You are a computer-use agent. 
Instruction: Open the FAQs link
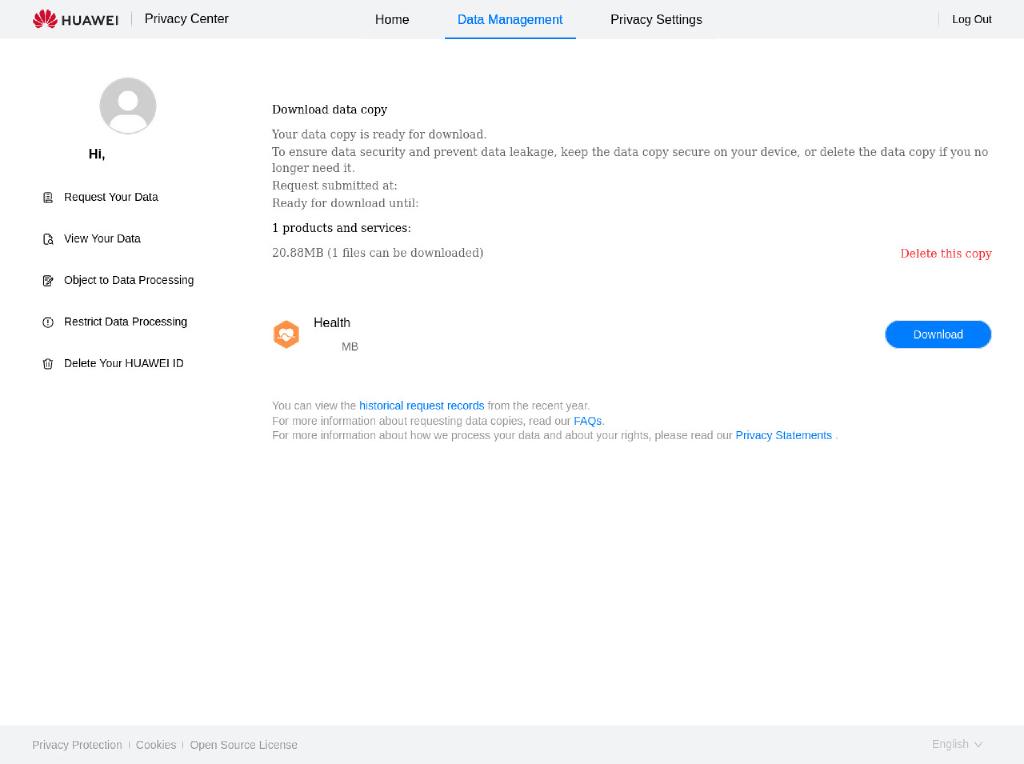pyautogui.click(x=588, y=420)
